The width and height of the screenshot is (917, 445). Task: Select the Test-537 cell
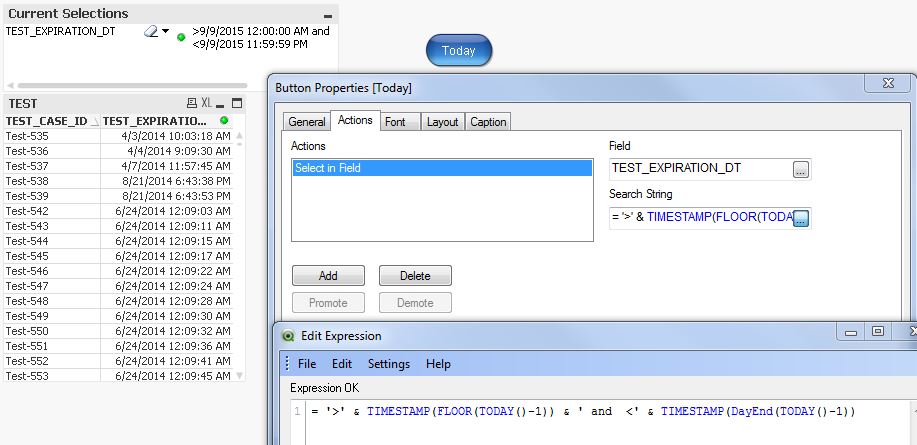tap(52, 166)
